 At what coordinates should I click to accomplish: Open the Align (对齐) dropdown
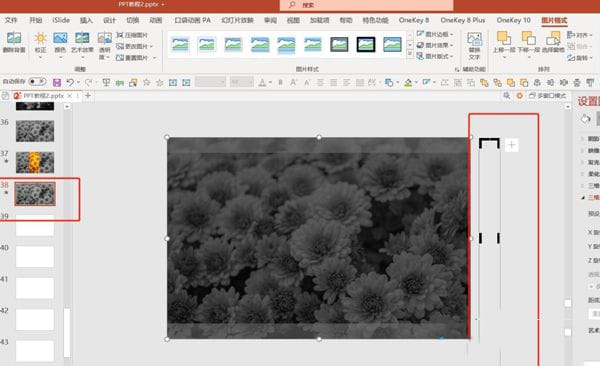point(579,35)
